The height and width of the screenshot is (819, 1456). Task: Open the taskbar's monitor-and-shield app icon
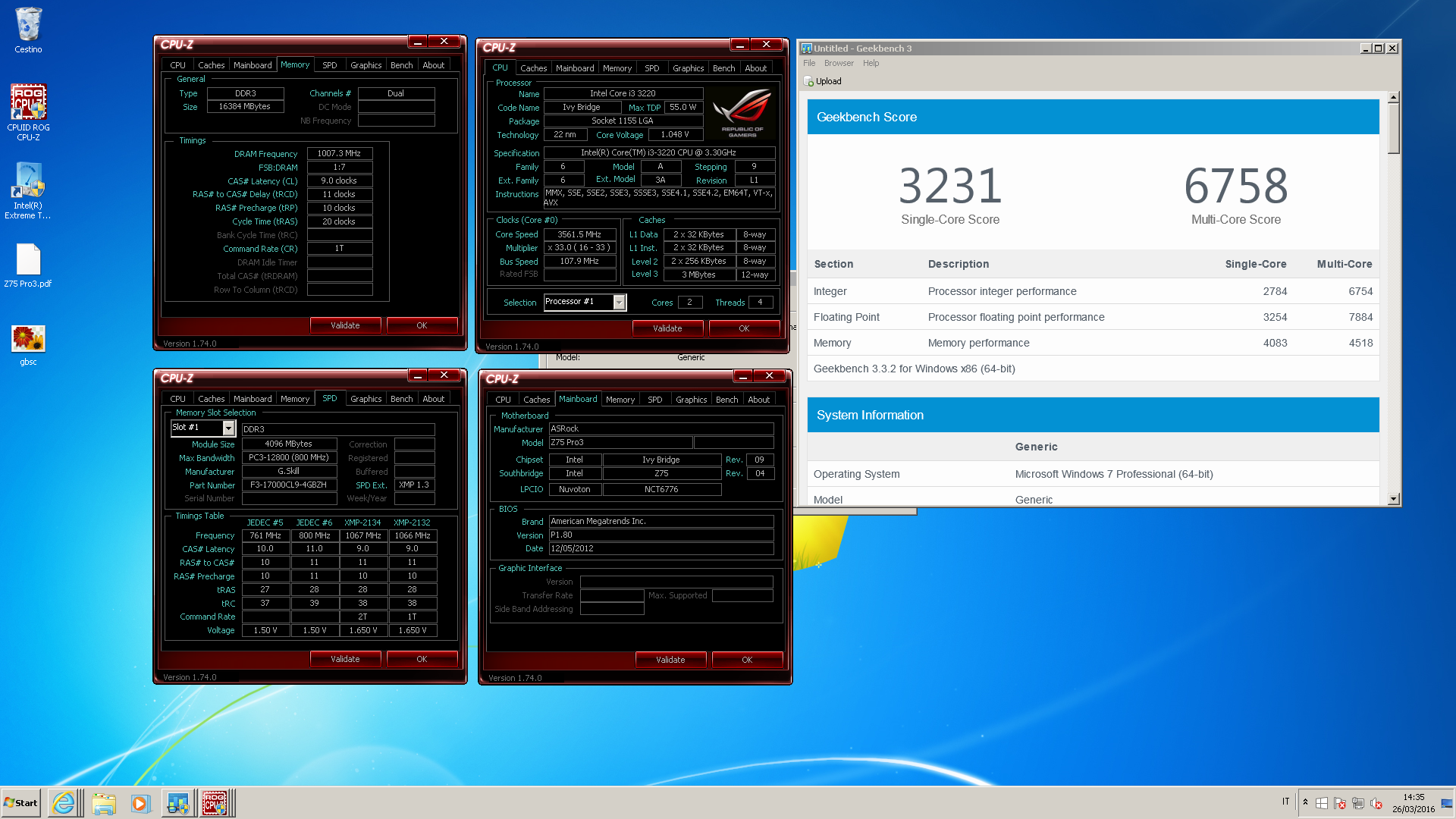click(x=178, y=803)
